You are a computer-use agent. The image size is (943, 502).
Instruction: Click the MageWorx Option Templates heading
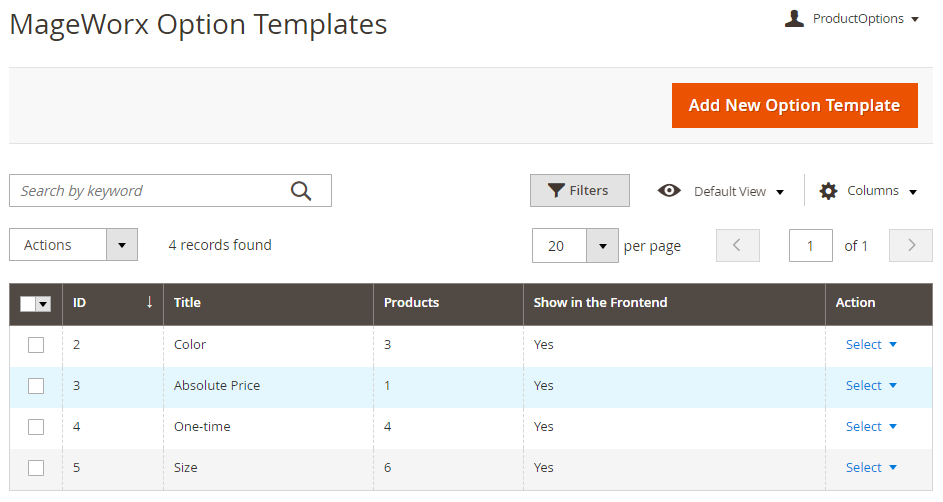(x=198, y=25)
